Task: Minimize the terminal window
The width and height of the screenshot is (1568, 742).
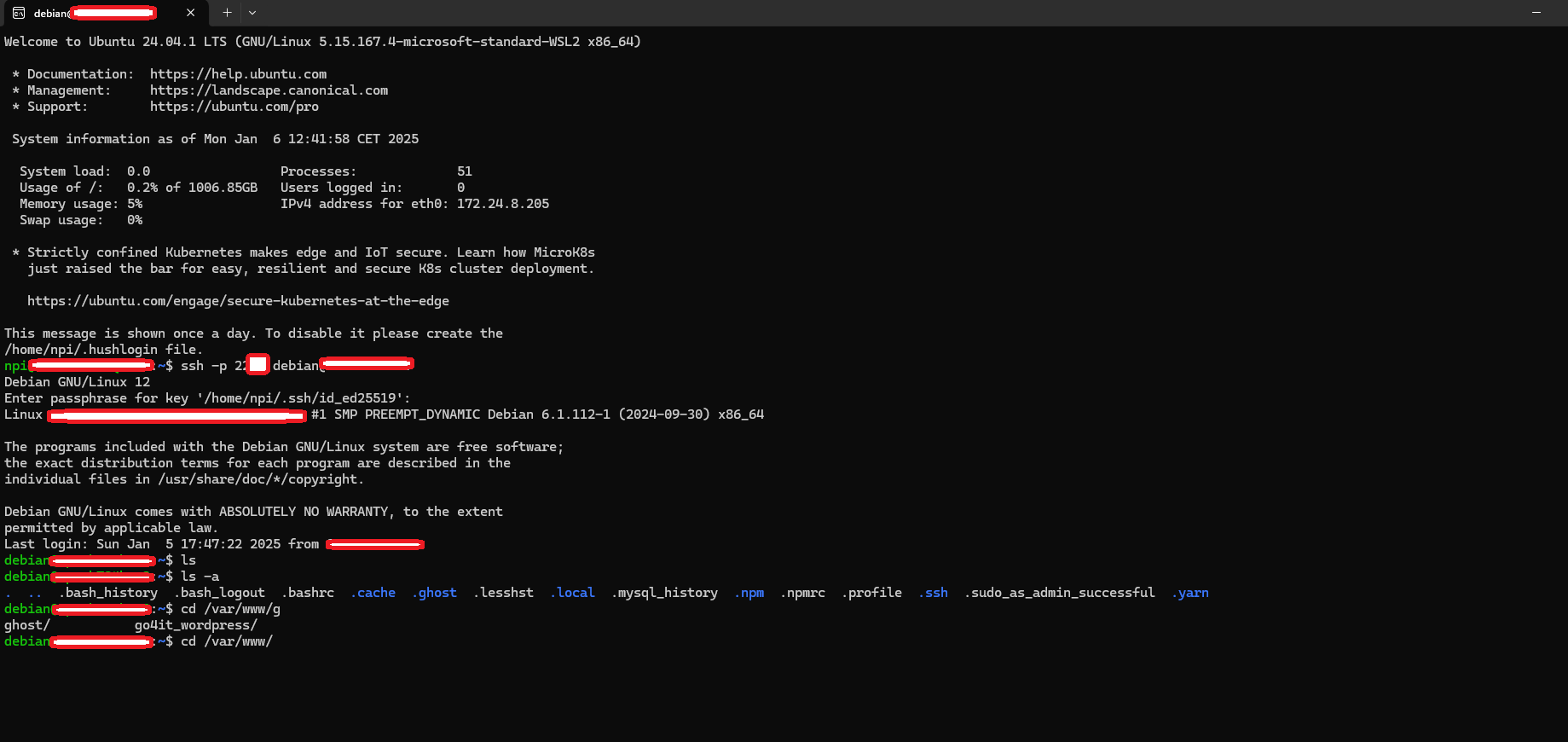Action: [1536, 13]
